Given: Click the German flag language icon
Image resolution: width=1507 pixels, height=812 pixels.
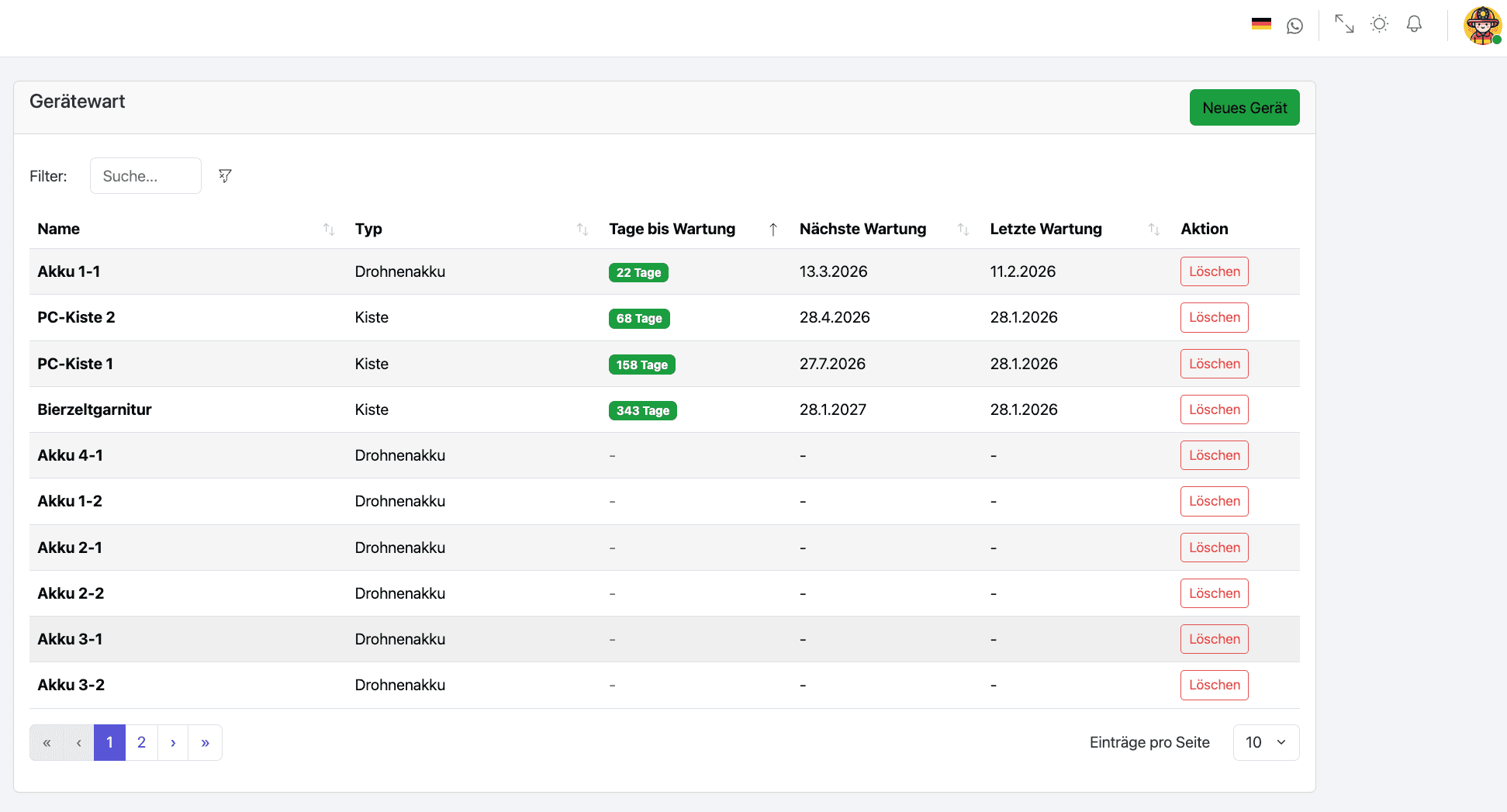Looking at the screenshot, I should point(1261,24).
